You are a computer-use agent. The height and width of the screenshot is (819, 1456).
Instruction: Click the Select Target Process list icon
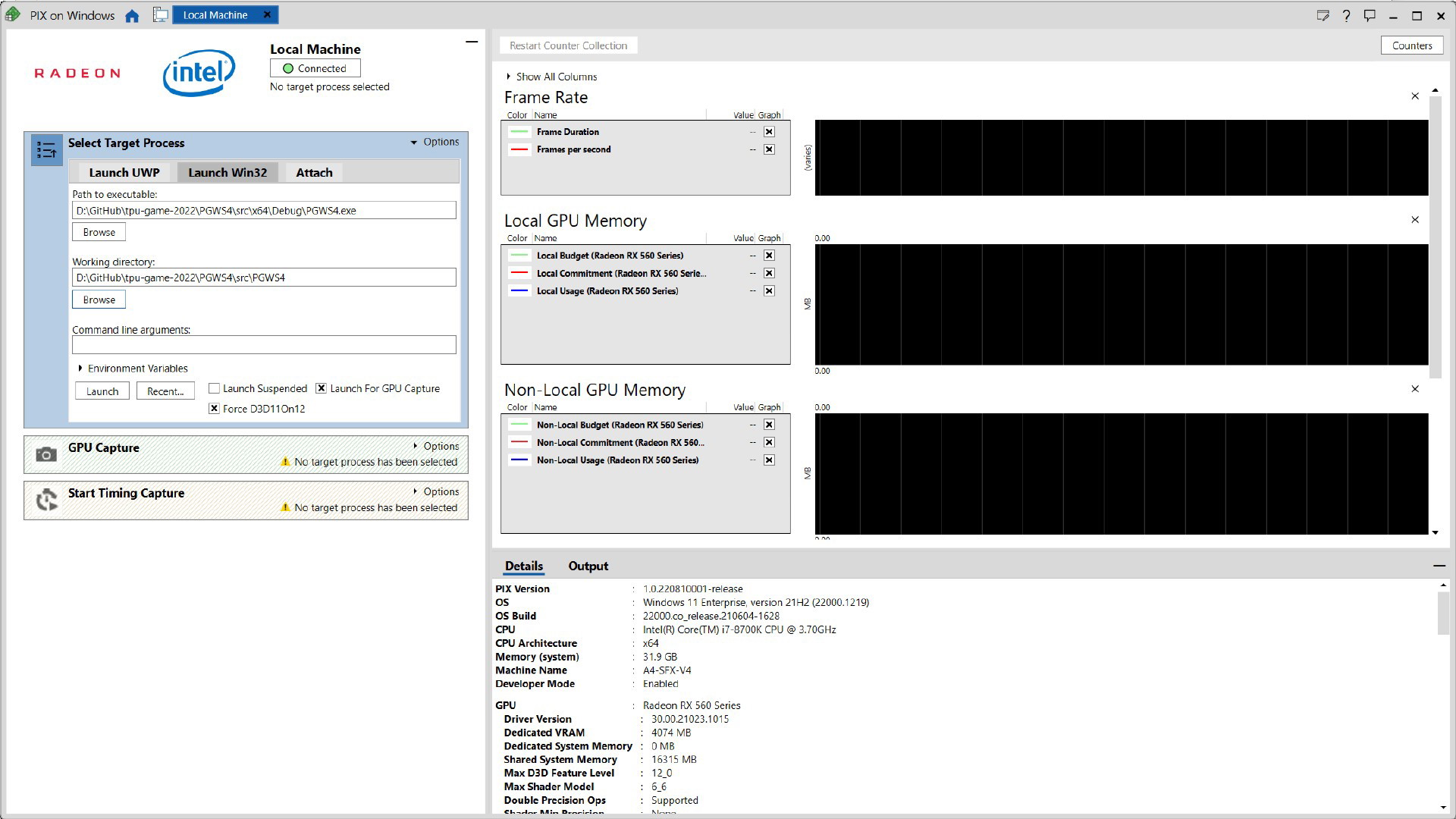coord(46,150)
